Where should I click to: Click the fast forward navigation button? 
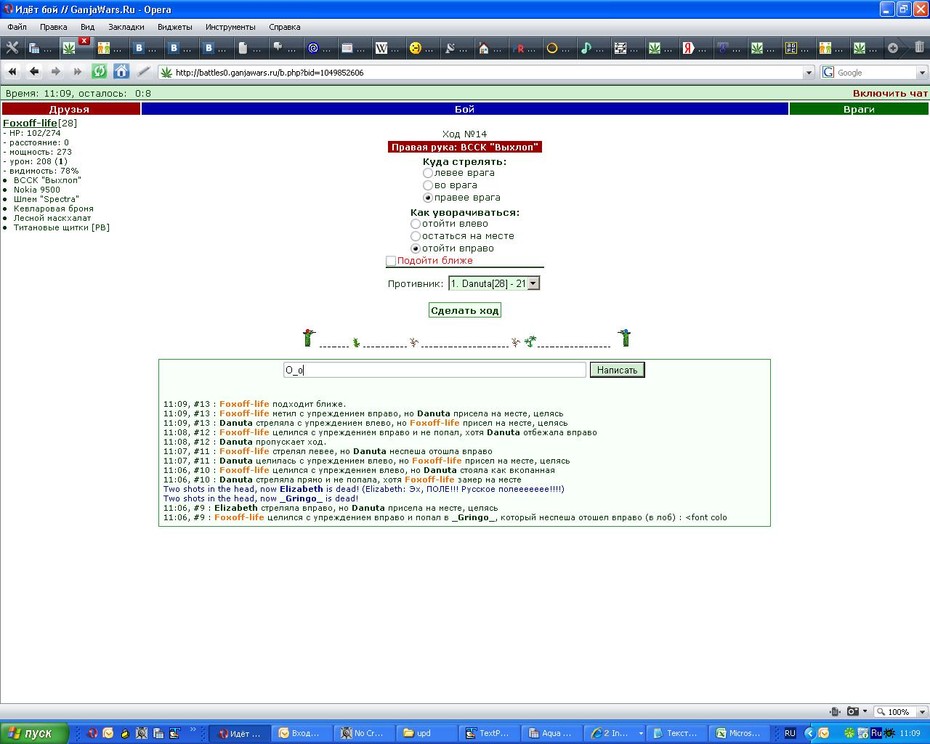pyautogui.click(x=77, y=72)
